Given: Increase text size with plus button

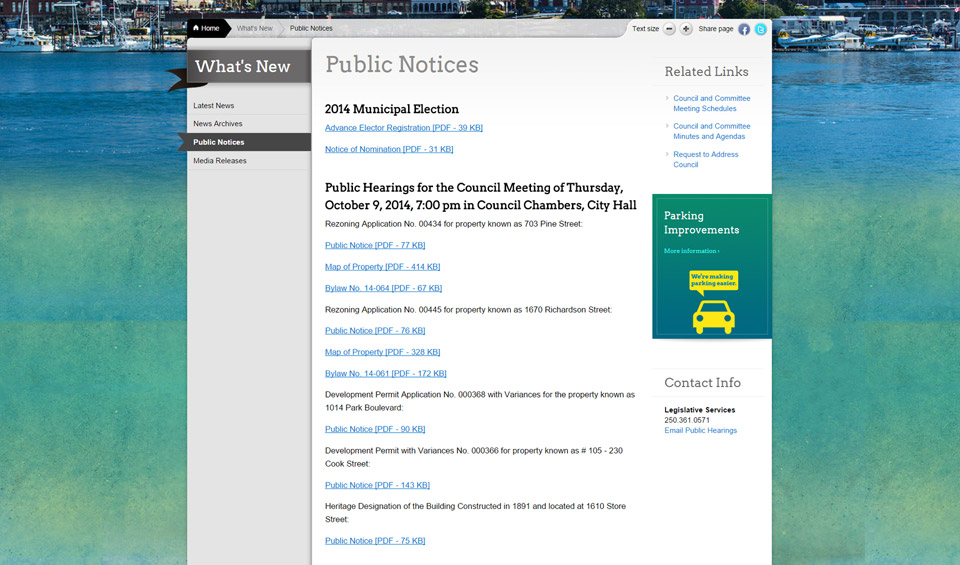Looking at the screenshot, I should point(686,29).
